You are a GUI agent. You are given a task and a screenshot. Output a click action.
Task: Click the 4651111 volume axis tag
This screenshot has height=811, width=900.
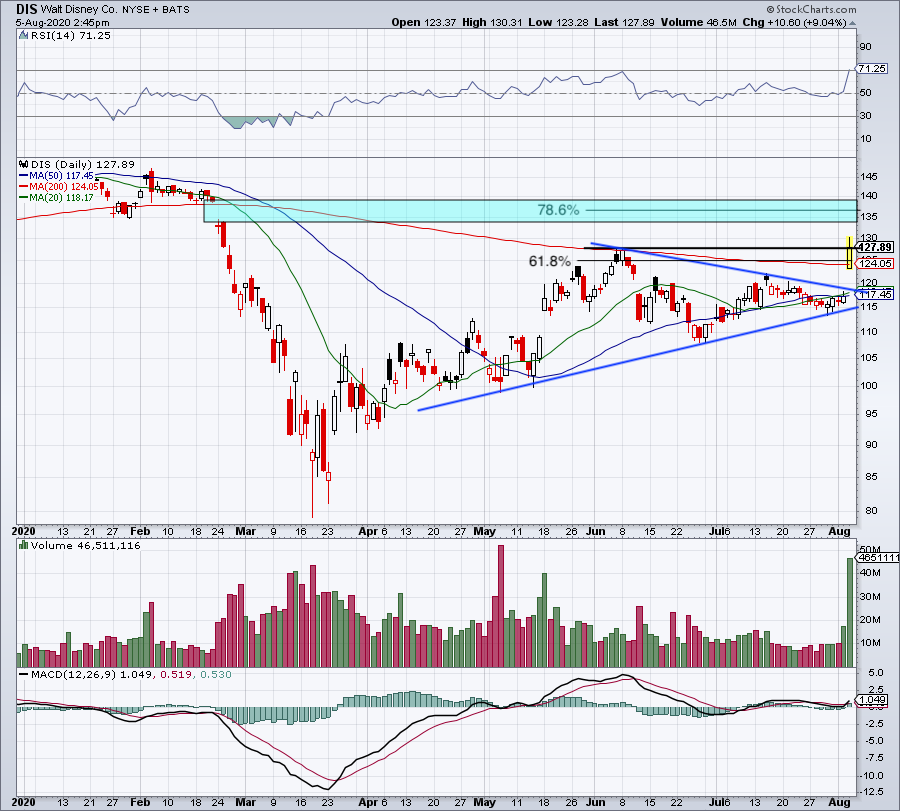[878, 557]
